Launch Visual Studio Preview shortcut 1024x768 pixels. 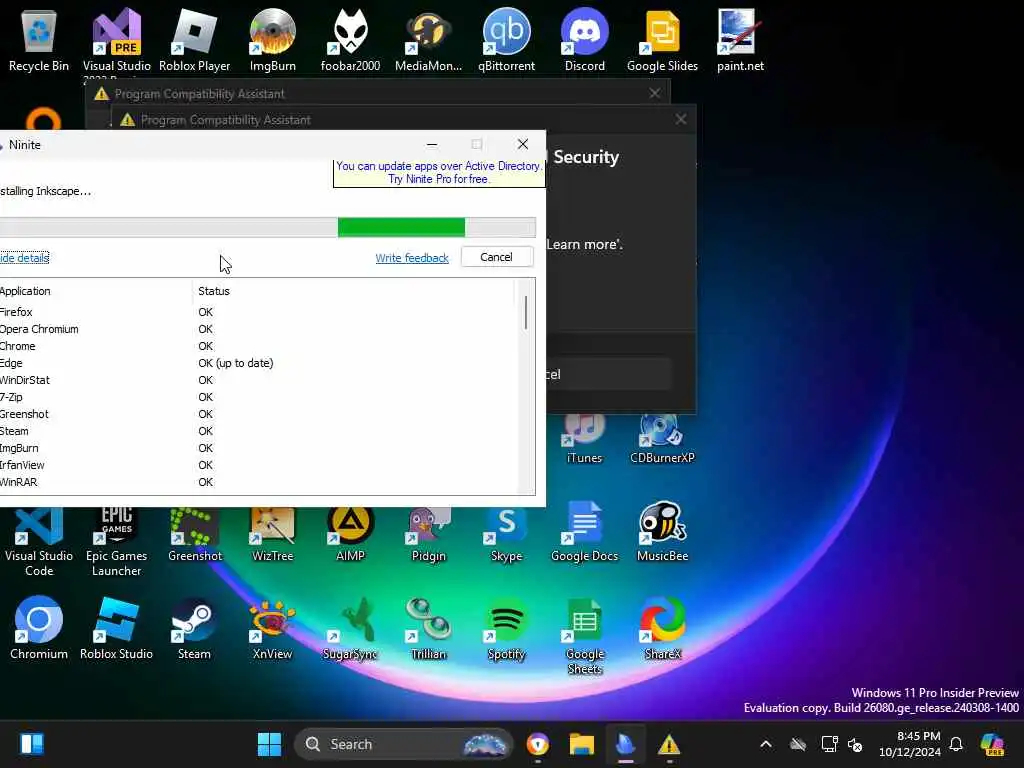coord(116,39)
